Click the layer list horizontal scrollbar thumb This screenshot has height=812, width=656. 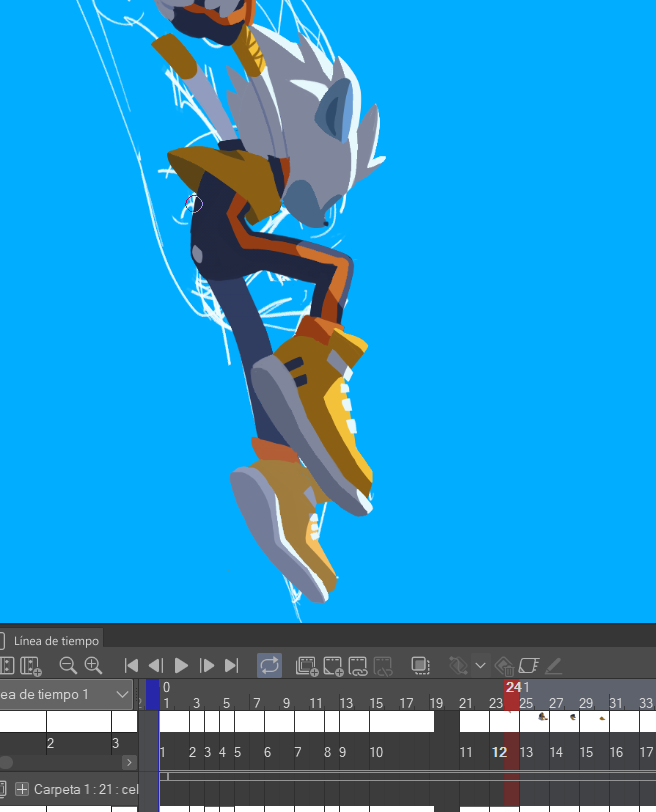[6, 762]
